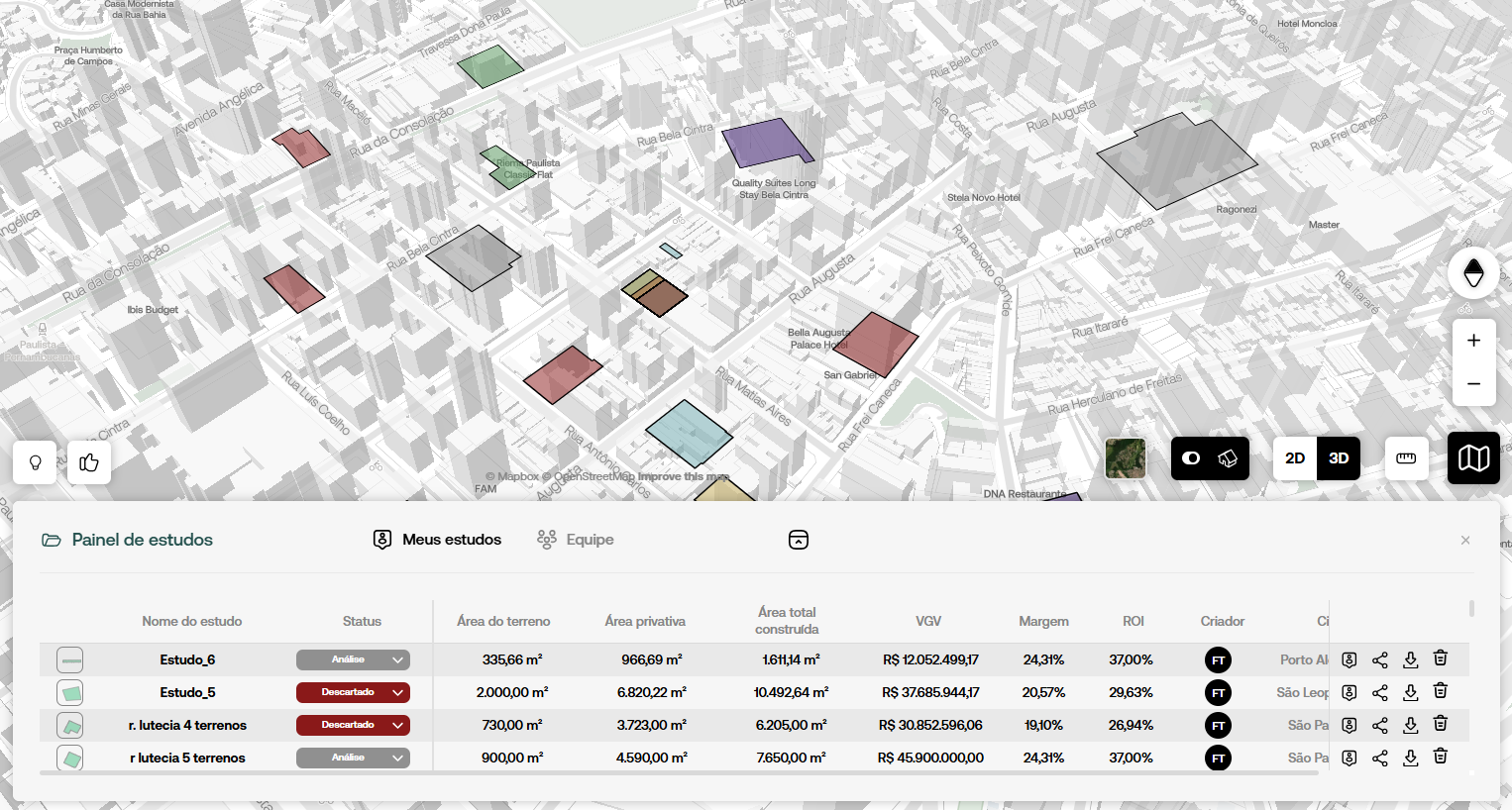Open the map layers panel button
1512x810 pixels.
[x=1473, y=457]
